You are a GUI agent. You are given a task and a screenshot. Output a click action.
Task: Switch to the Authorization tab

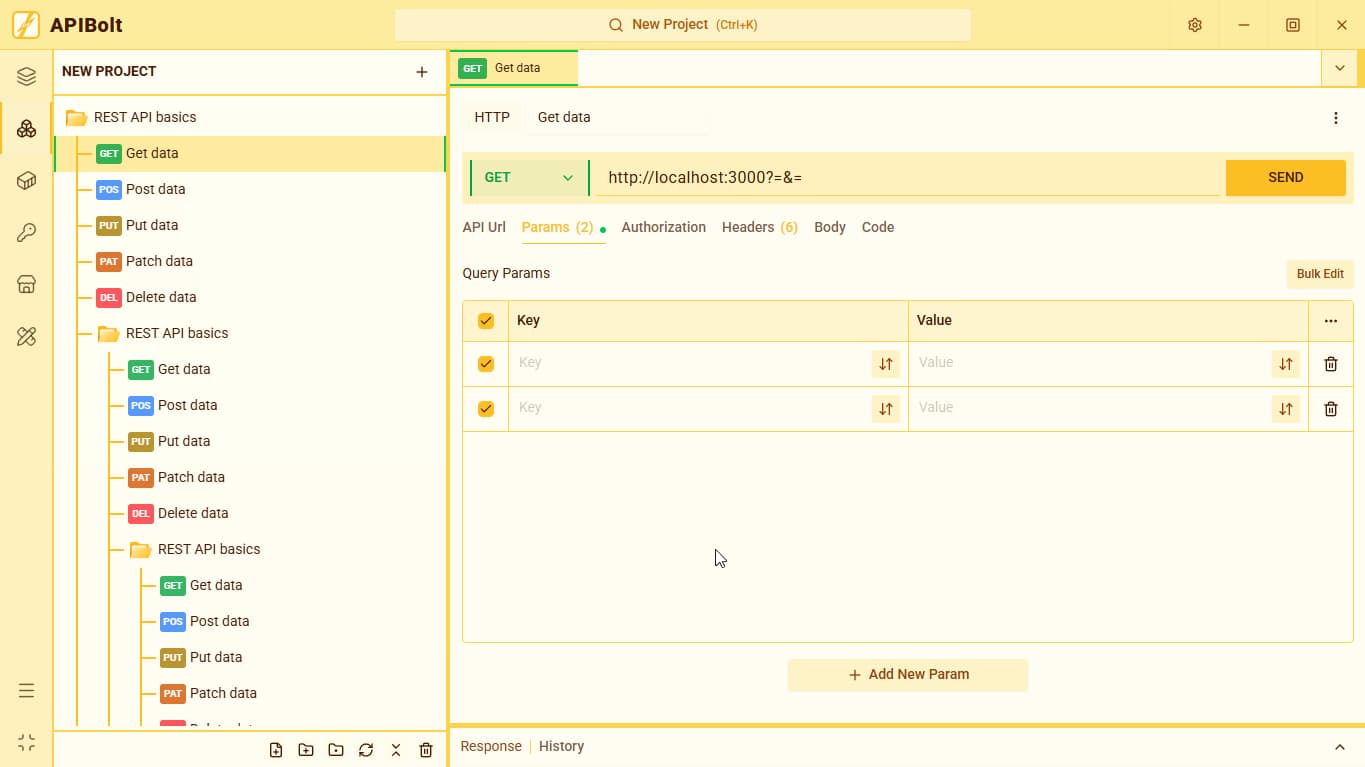[x=664, y=227]
